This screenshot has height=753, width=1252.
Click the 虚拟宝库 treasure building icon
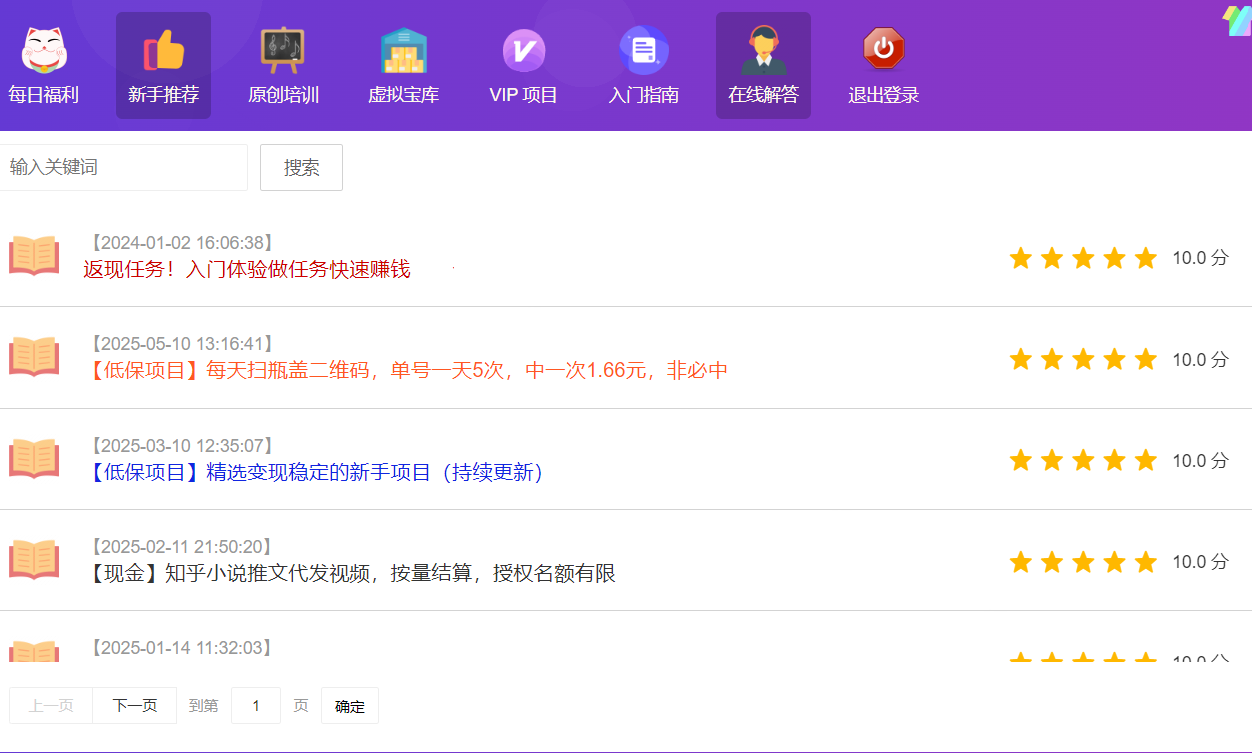pyautogui.click(x=403, y=49)
